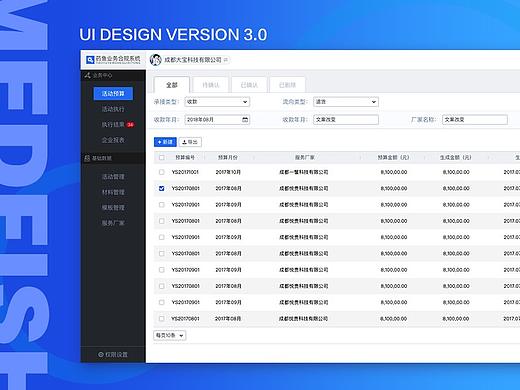Screen dimensions: 520x390
Task: Uncheck the ticked checkbox in the table
Action: tap(162, 188)
